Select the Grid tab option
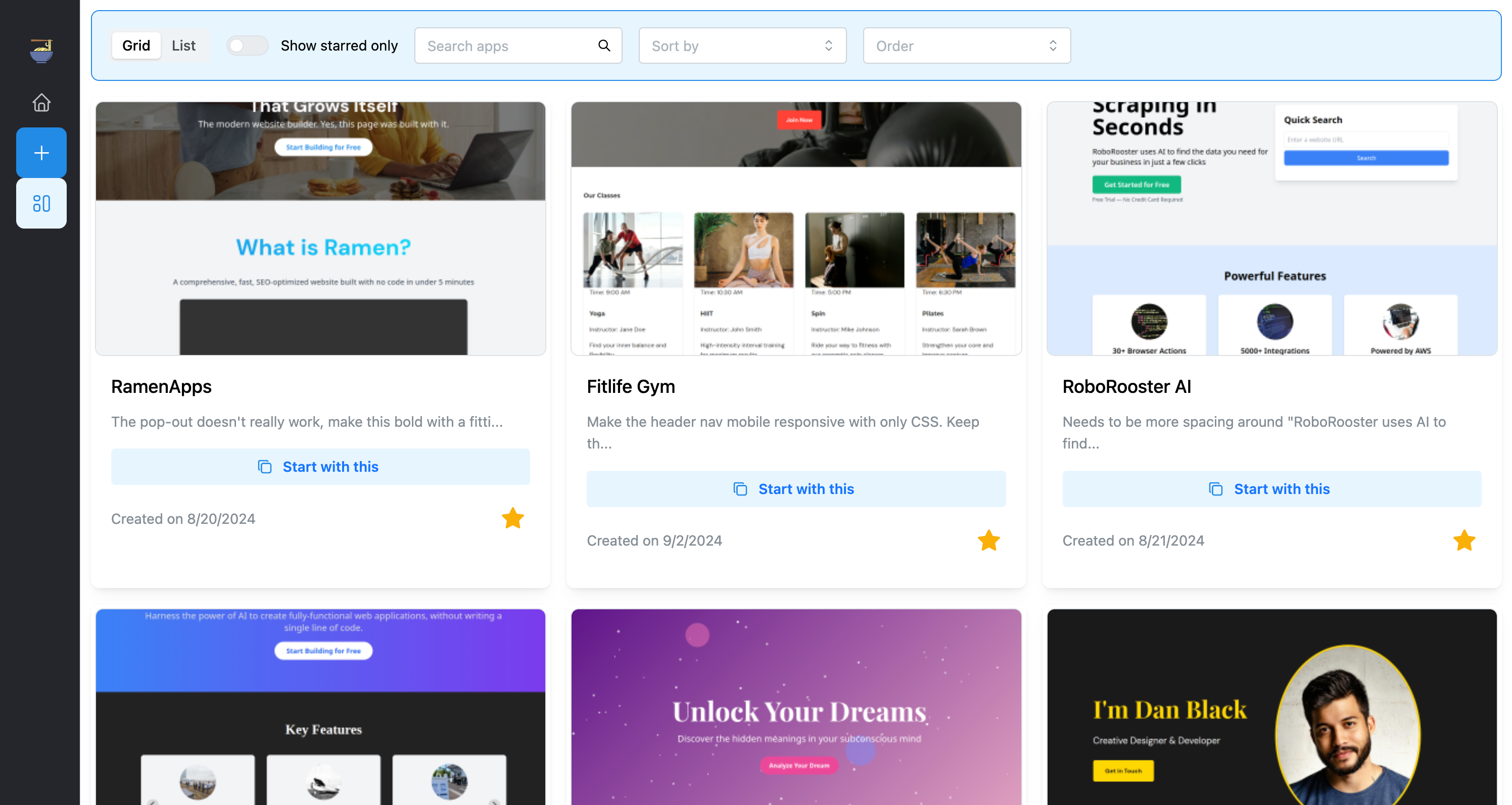 (x=136, y=45)
